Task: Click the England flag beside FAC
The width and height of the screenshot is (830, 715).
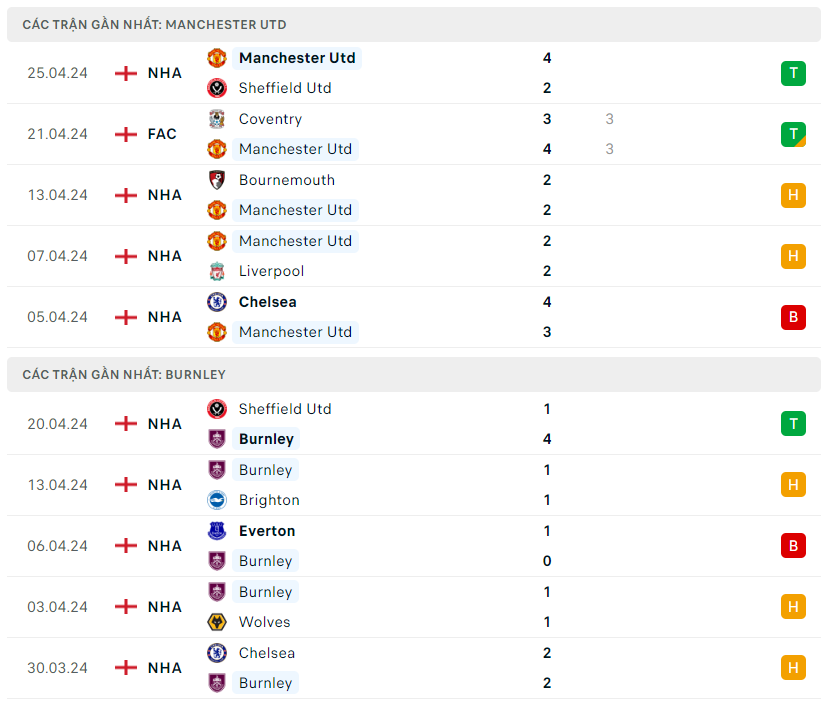Action: coord(126,134)
